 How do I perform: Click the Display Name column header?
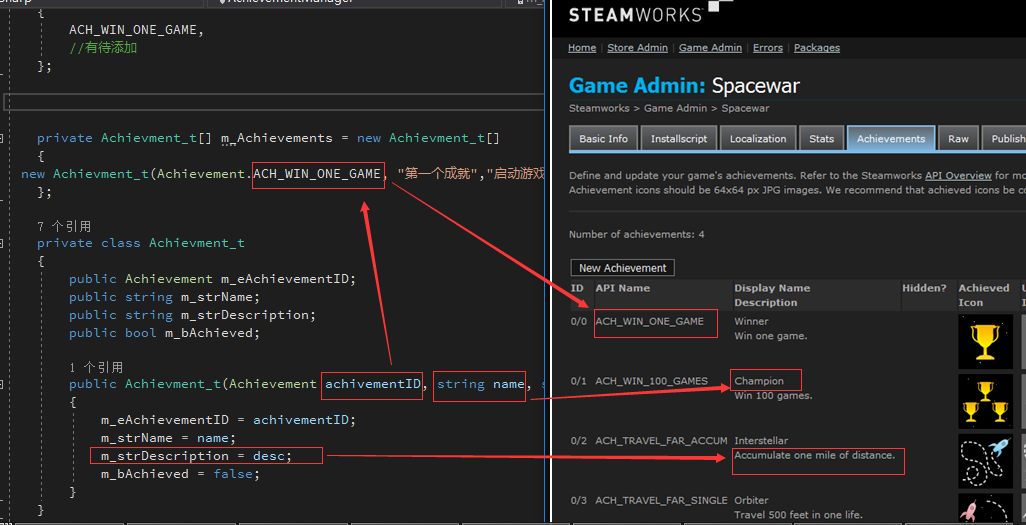click(772, 288)
